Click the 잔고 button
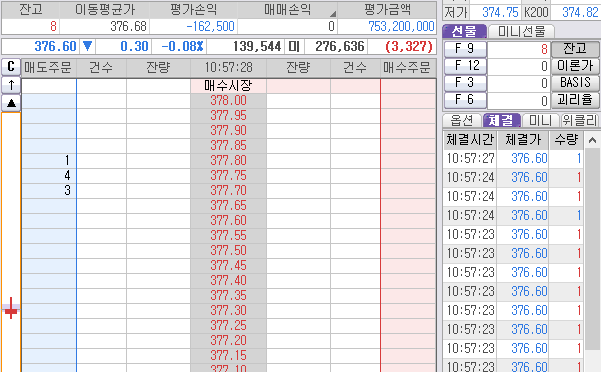The width and height of the screenshot is (601, 372). point(575,49)
